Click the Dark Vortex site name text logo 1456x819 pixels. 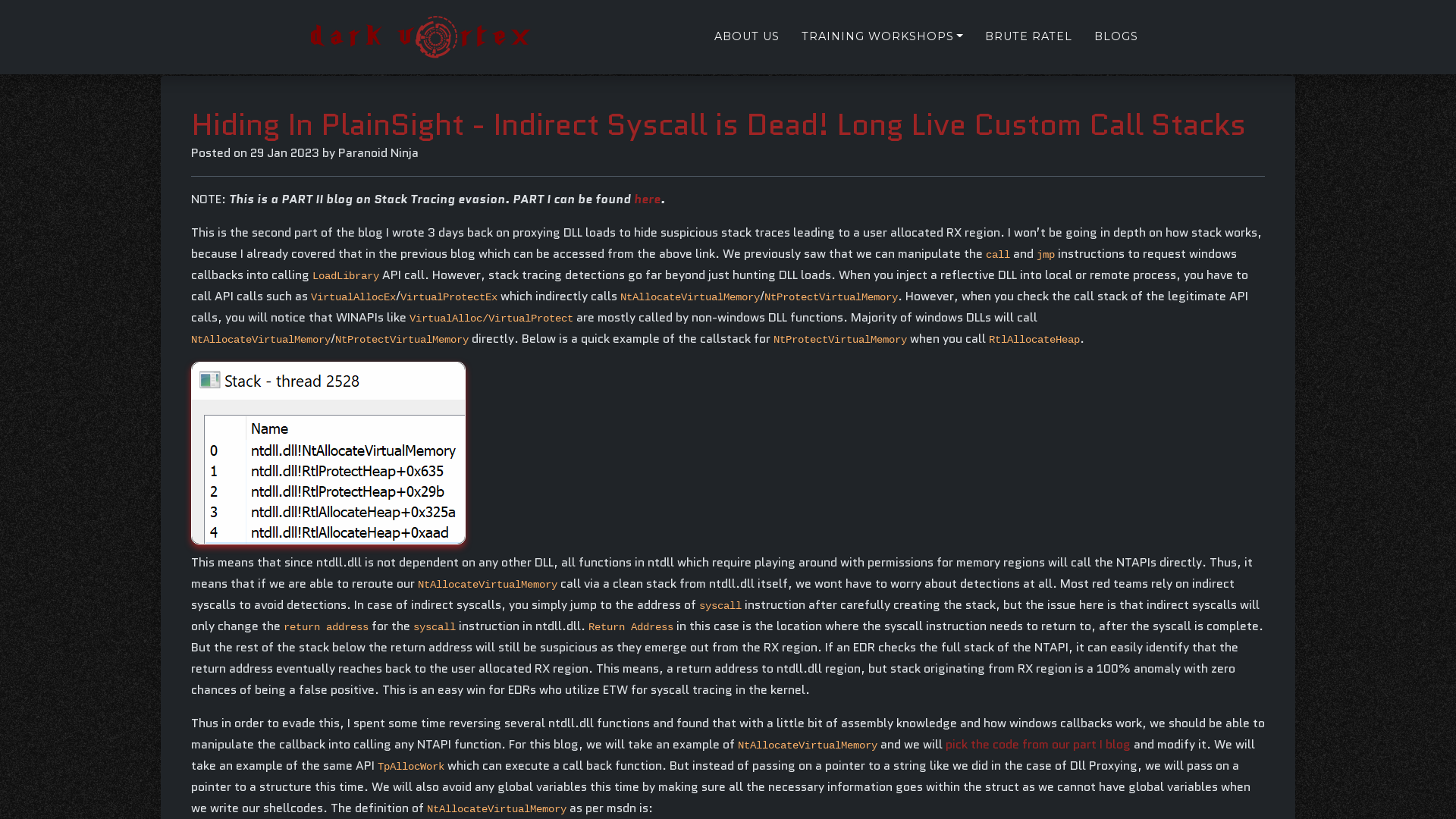point(419,36)
